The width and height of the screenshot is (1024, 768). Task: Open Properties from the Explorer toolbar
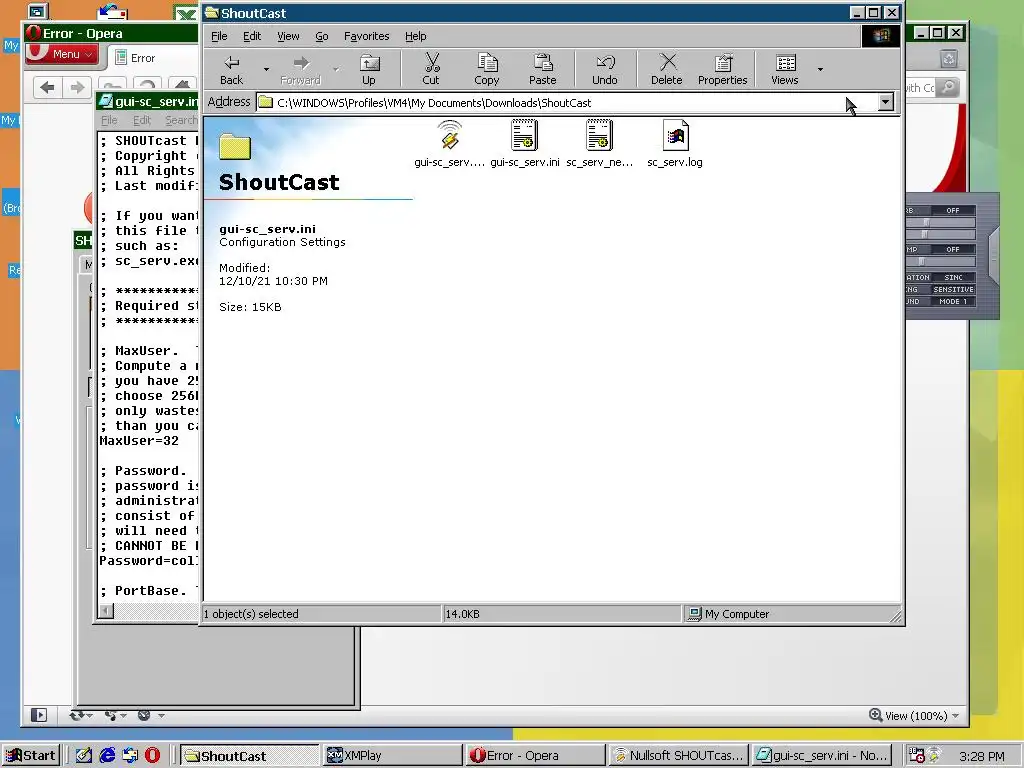click(x=722, y=69)
